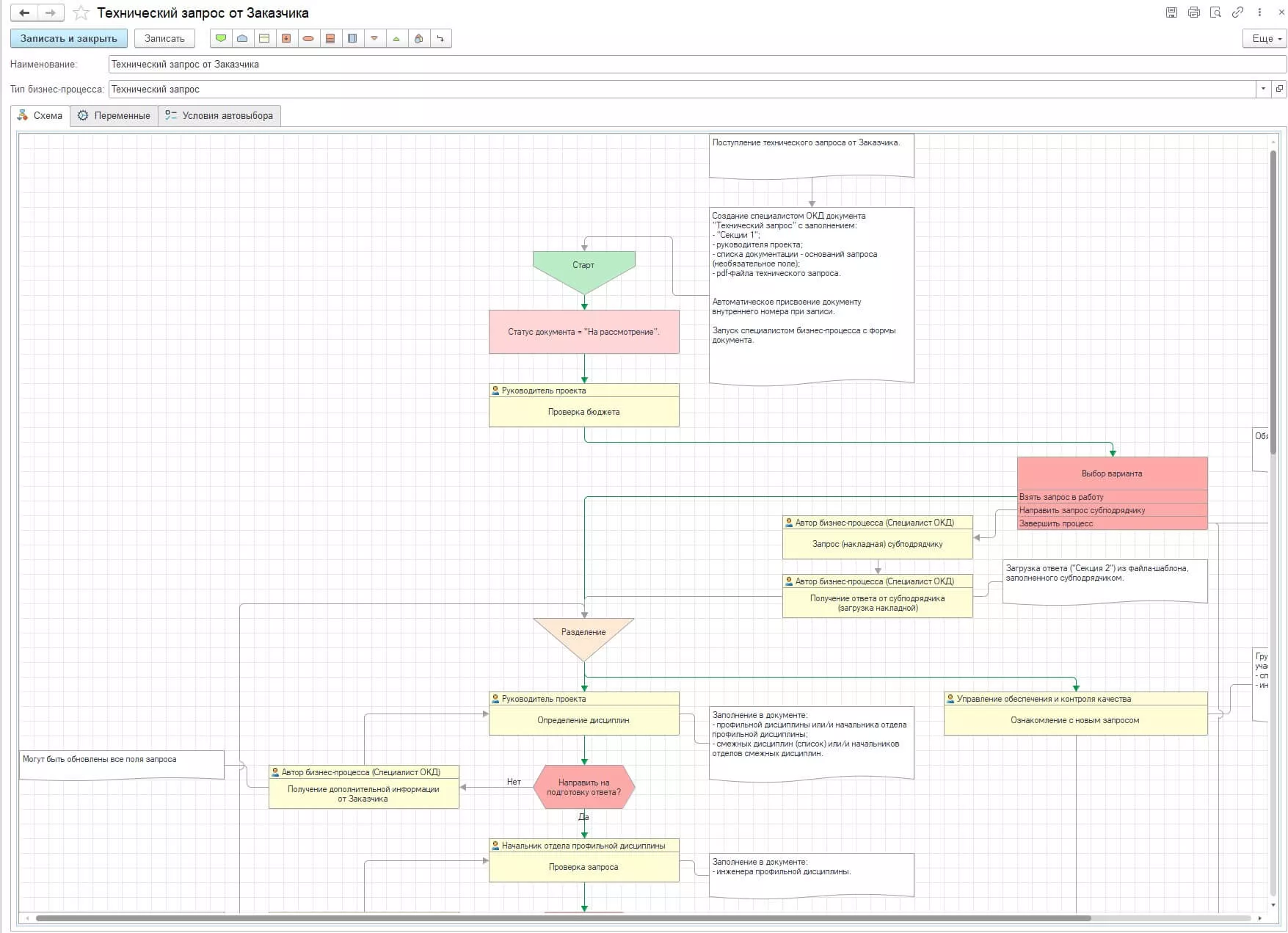Click the Наименование input field
The width and height of the screenshot is (1288, 933).
[696, 65]
